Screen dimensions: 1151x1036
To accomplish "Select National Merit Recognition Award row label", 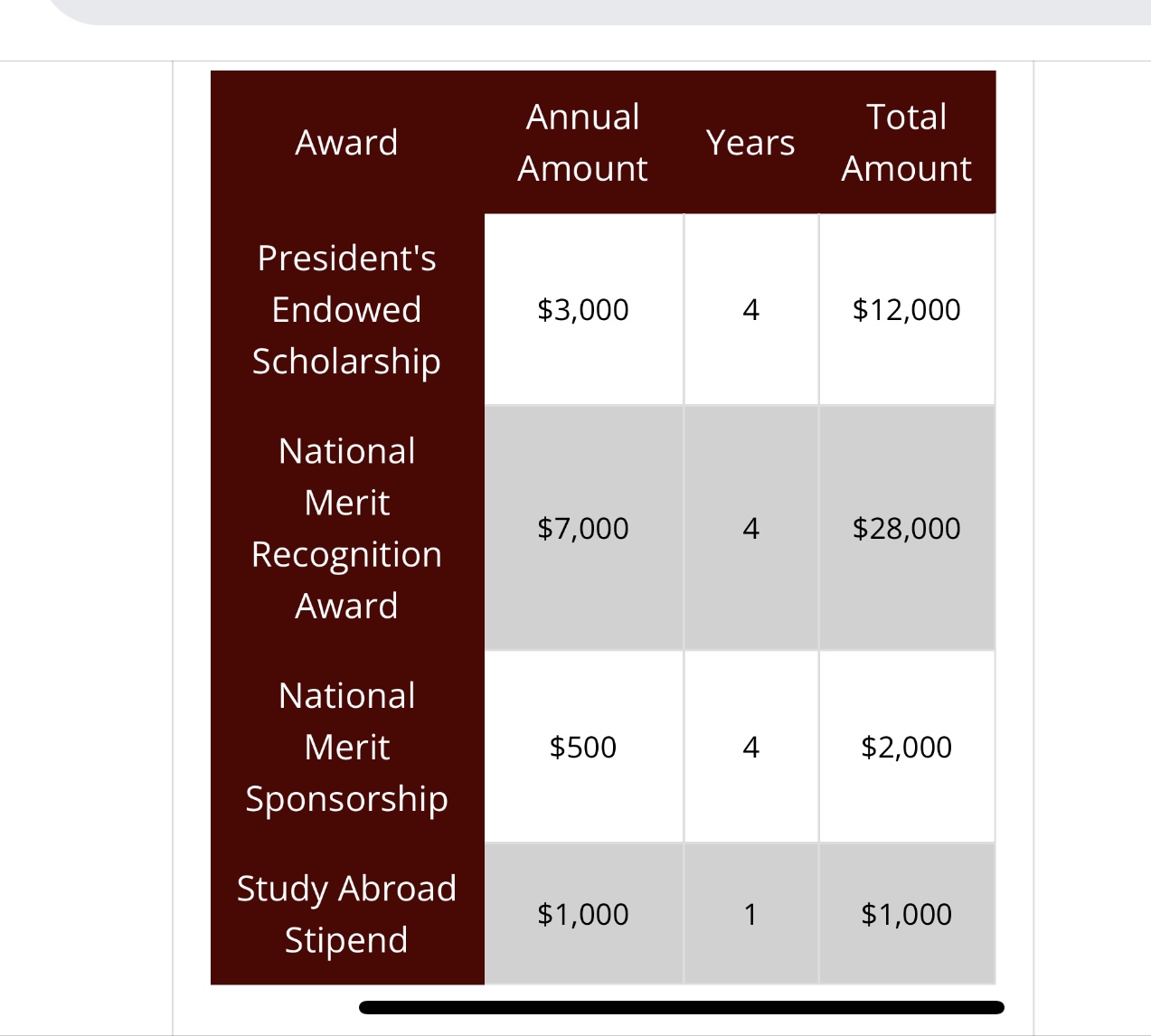I will 347,528.
